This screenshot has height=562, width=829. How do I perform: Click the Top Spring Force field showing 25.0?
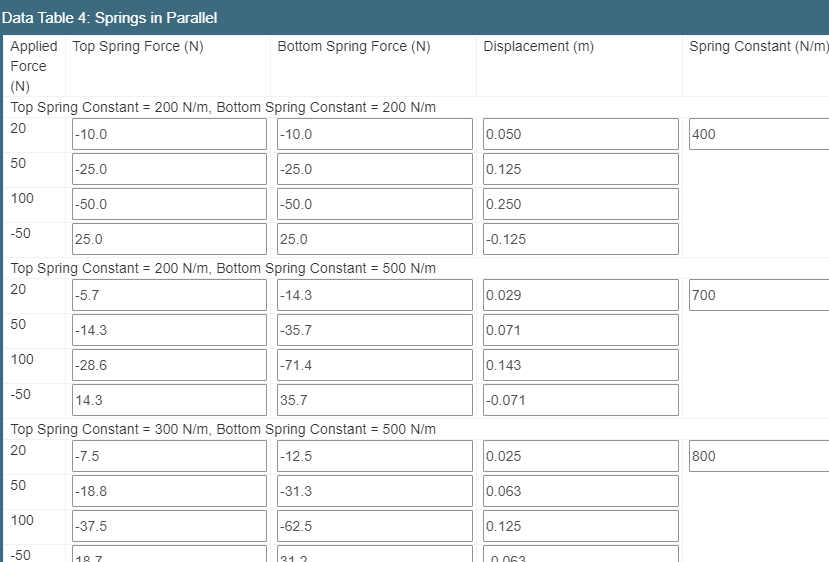click(x=169, y=239)
